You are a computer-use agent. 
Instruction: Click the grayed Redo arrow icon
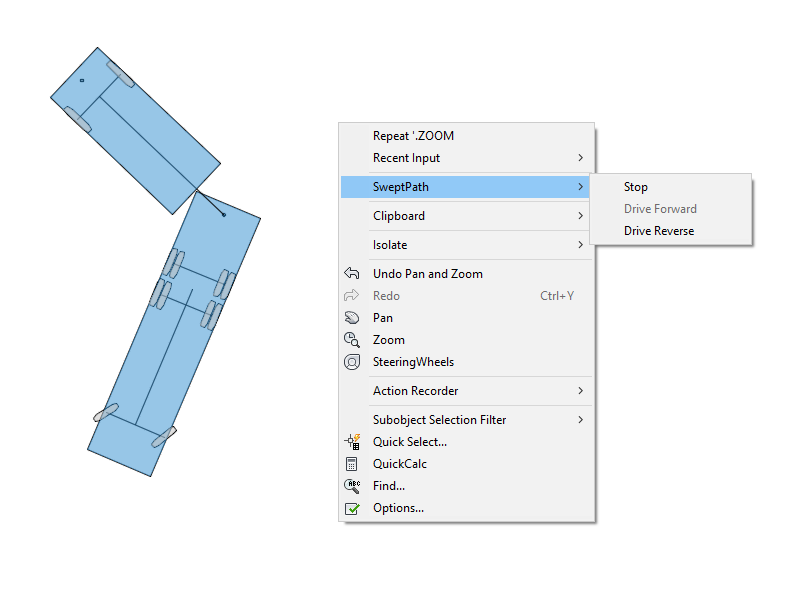(x=352, y=295)
